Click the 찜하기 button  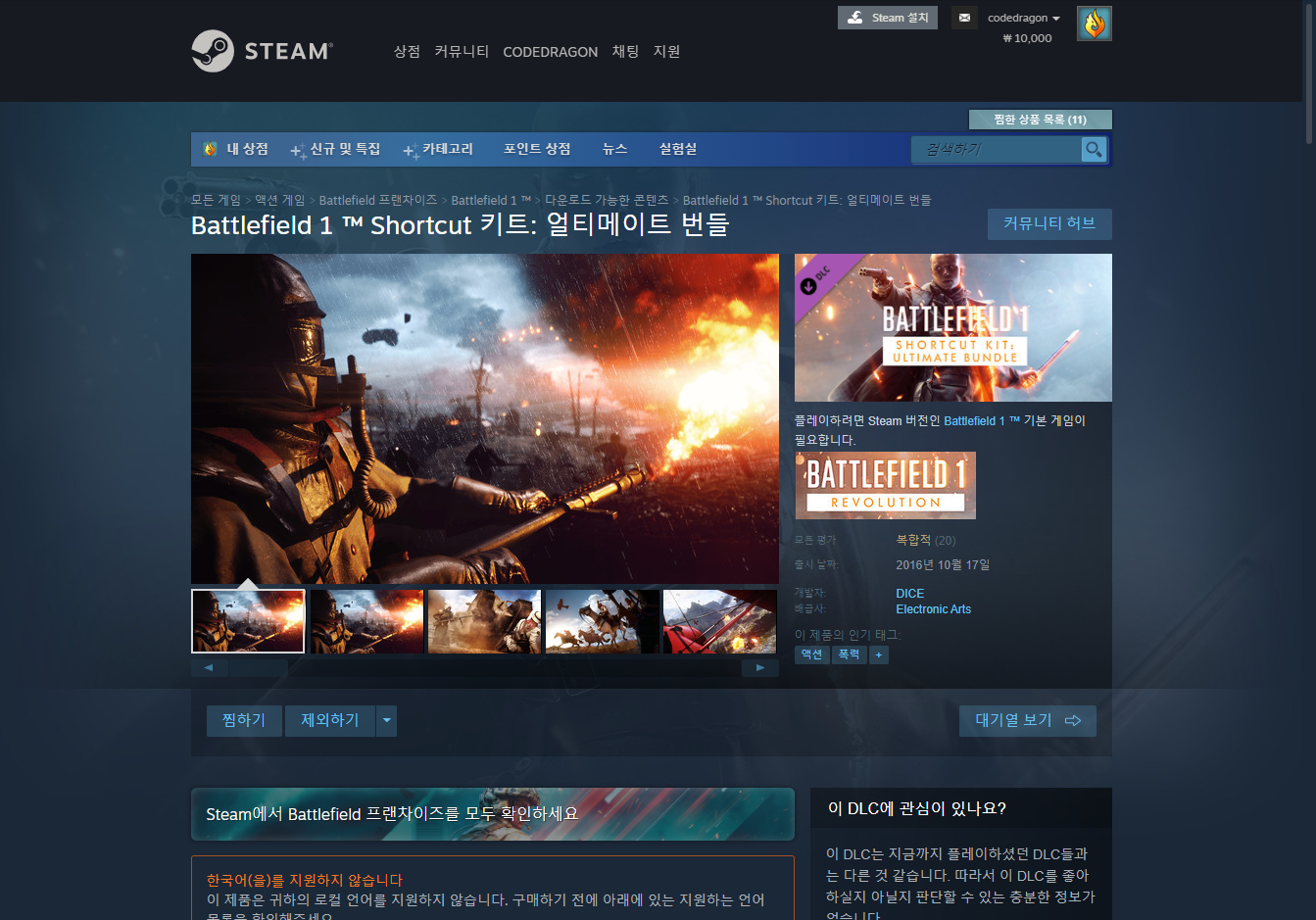[x=244, y=721]
